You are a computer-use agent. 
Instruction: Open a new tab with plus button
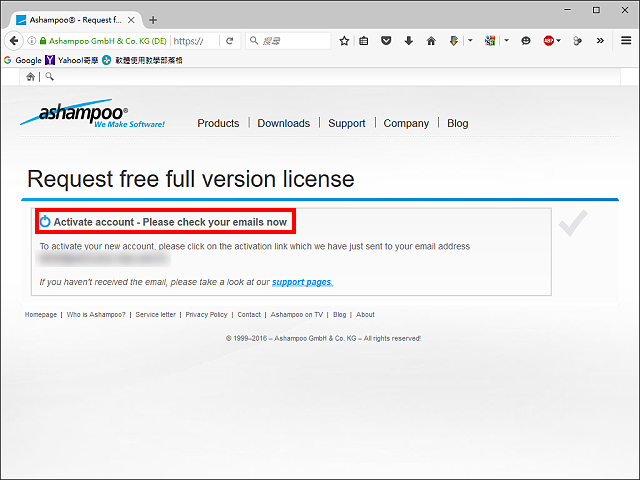(x=153, y=20)
